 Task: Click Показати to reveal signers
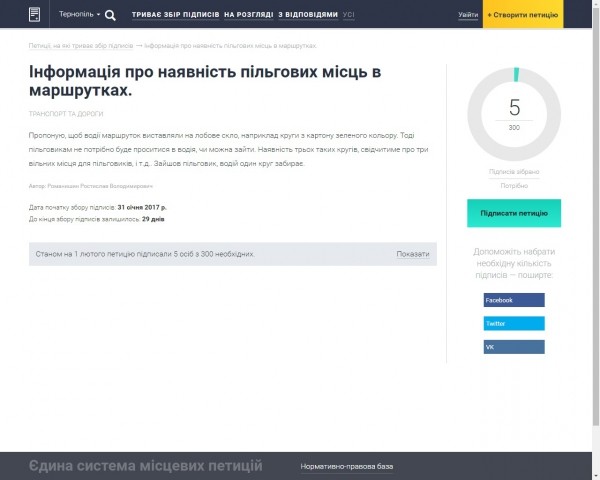tap(413, 254)
